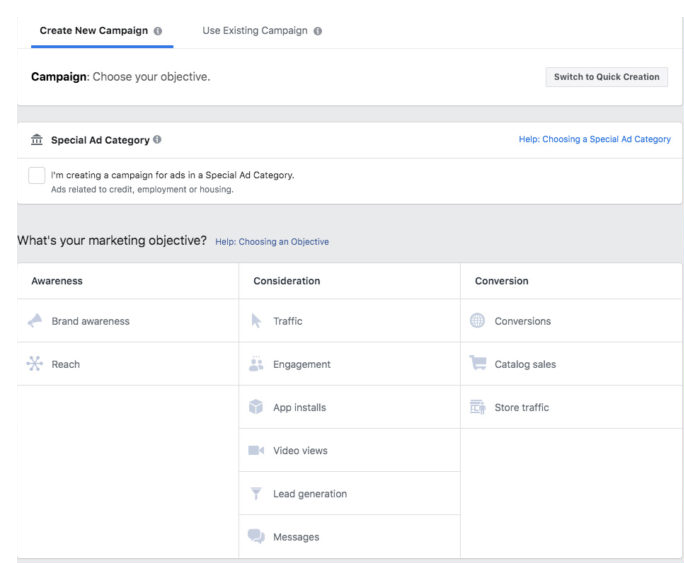Open Help: Choosing an Objective link
This screenshot has width=700, height=578.
click(x=272, y=241)
